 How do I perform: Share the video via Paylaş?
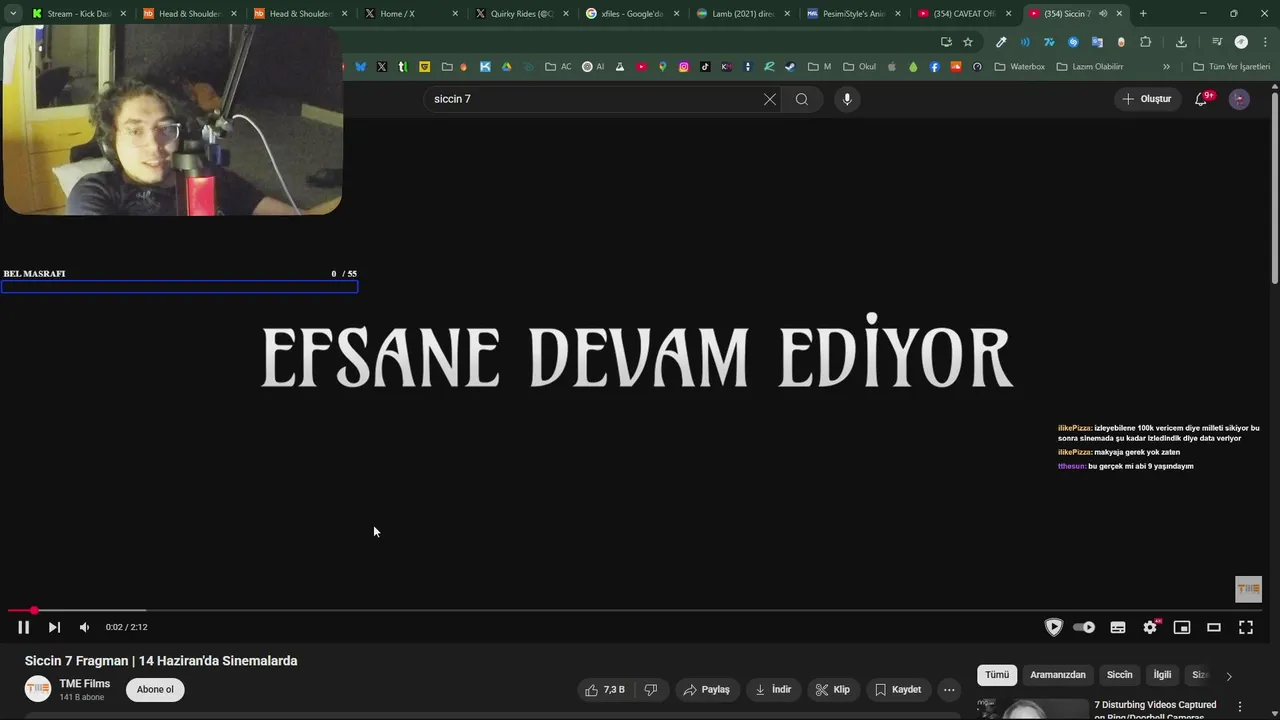click(706, 690)
